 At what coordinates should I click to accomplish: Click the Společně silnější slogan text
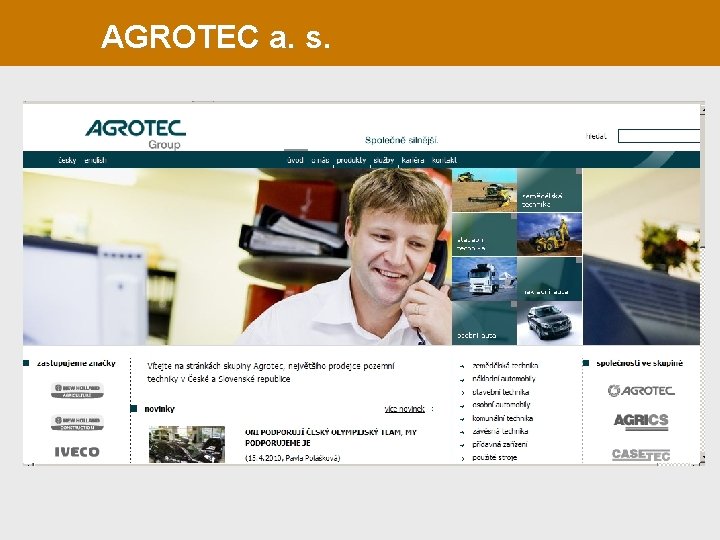(401, 140)
